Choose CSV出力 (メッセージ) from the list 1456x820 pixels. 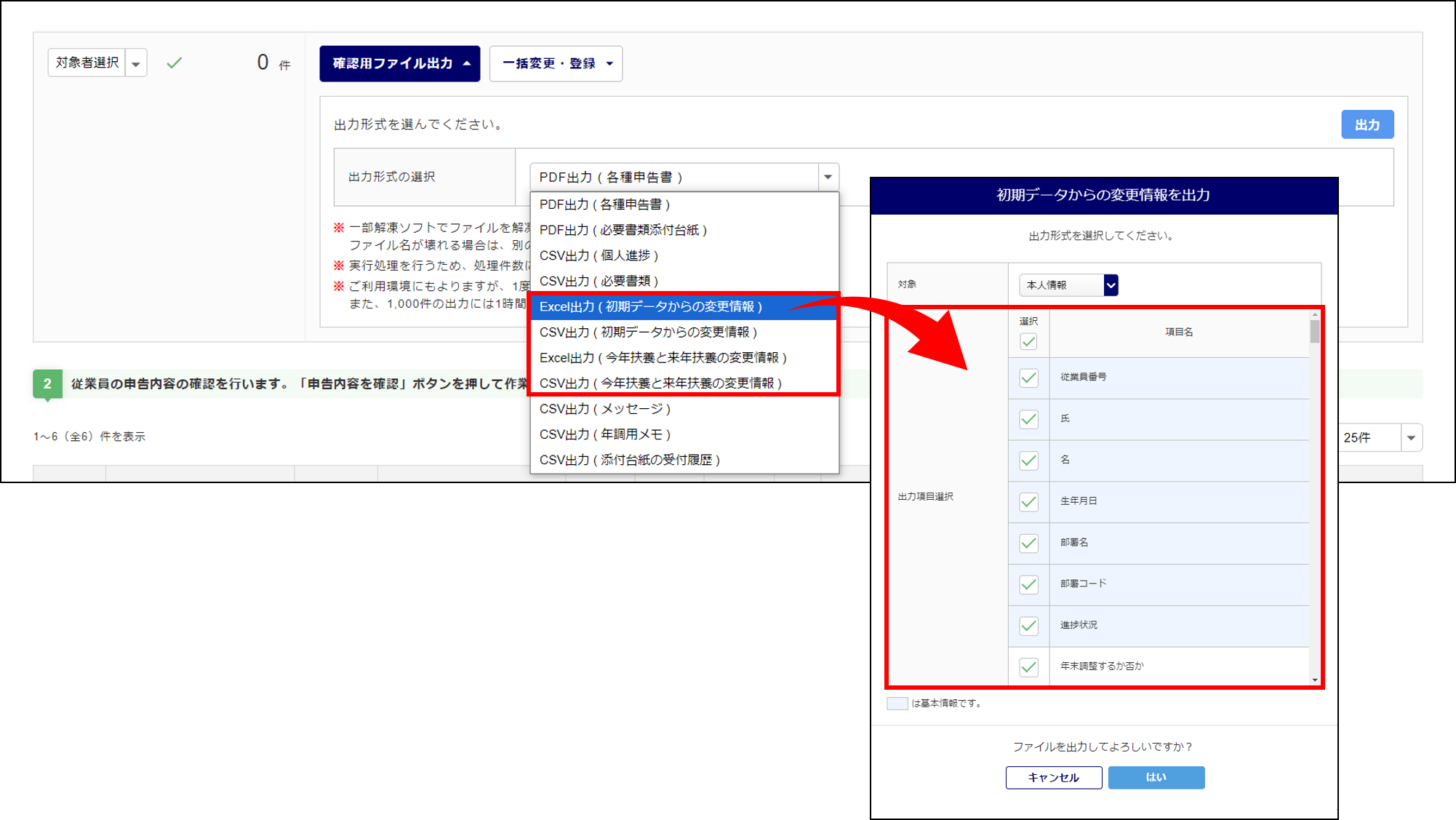[604, 409]
